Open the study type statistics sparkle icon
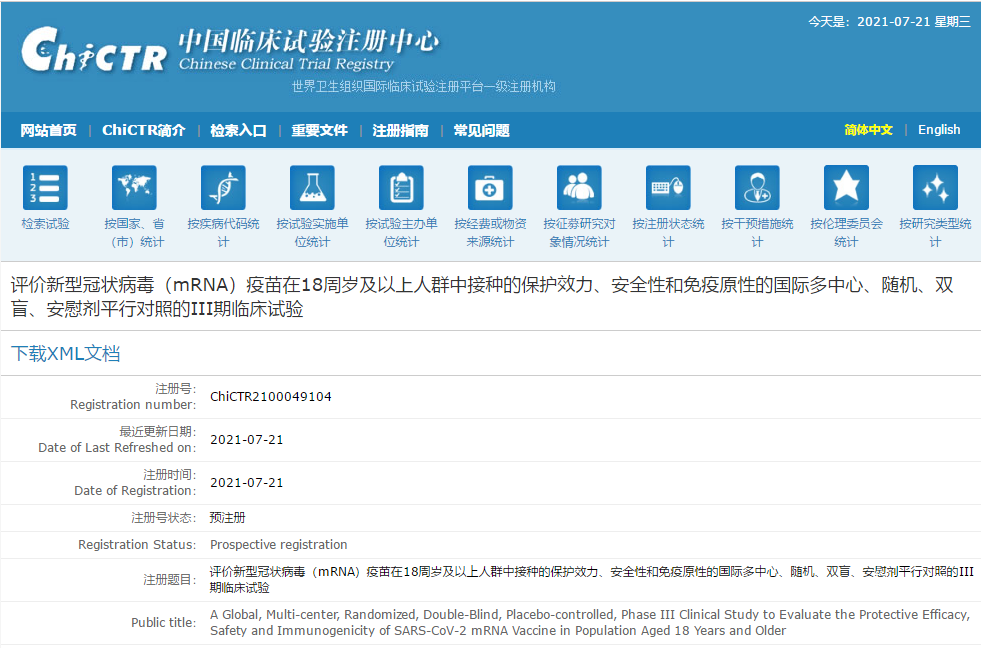 (935, 188)
